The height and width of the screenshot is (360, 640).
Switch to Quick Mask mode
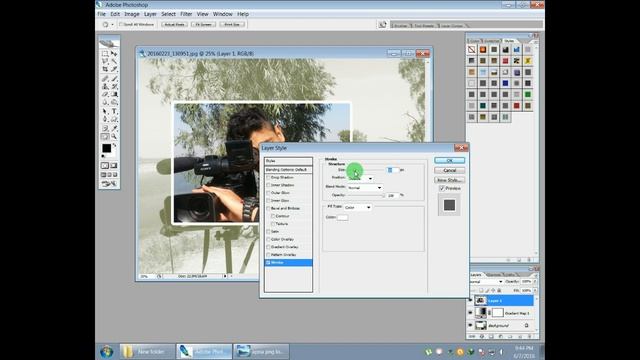click(114, 165)
